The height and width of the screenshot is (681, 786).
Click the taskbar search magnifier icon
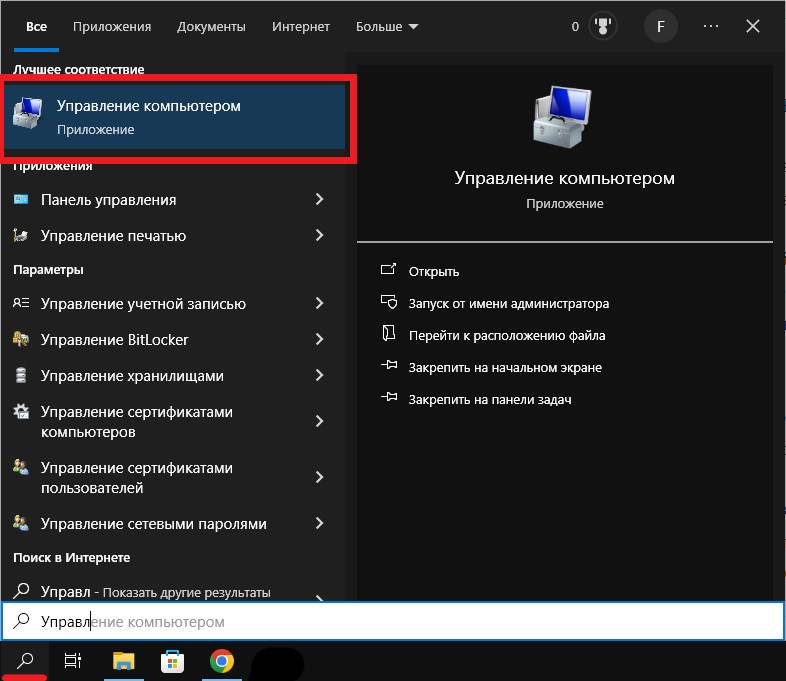[x=26, y=660]
